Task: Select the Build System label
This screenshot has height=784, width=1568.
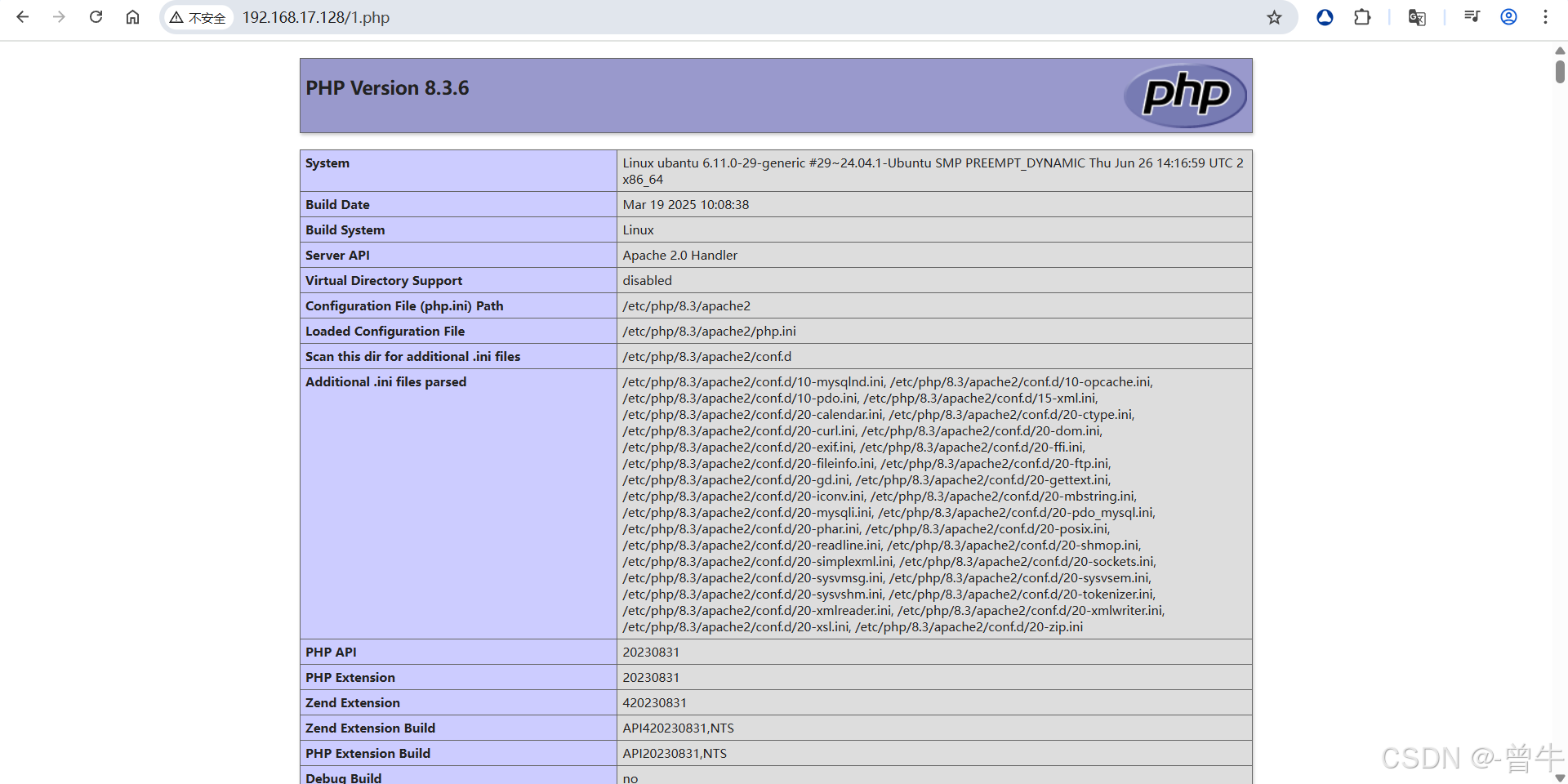Action: [x=345, y=230]
